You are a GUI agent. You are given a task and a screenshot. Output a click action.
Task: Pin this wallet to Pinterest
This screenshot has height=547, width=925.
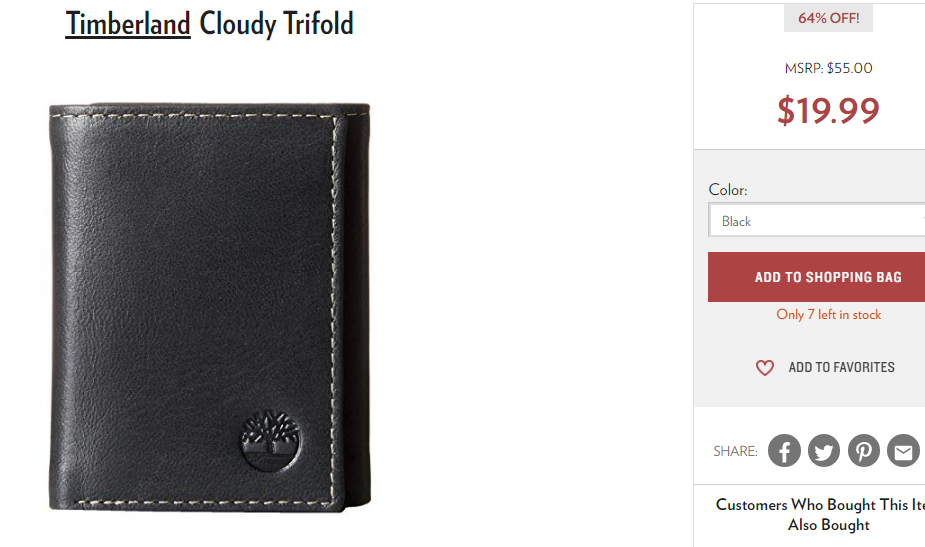[864, 451]
